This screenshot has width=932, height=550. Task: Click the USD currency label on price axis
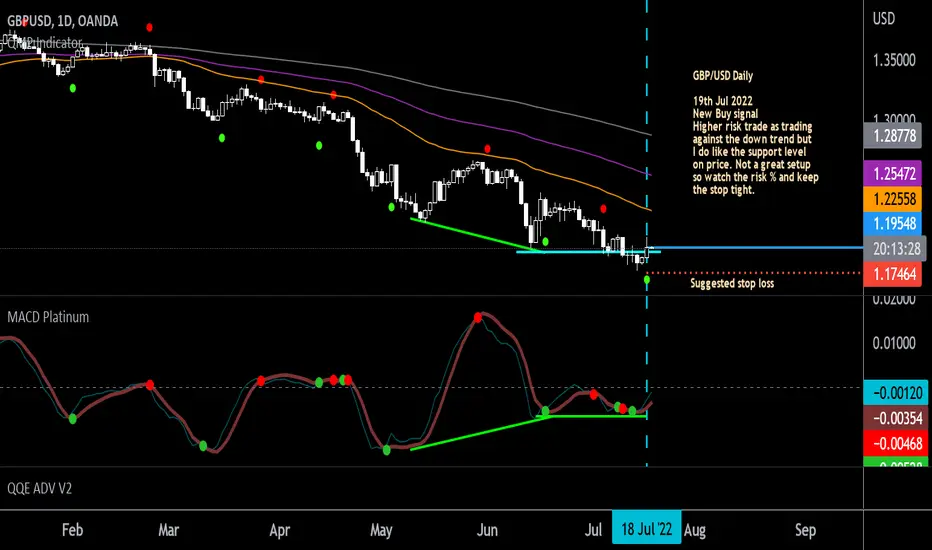point(883,19)
